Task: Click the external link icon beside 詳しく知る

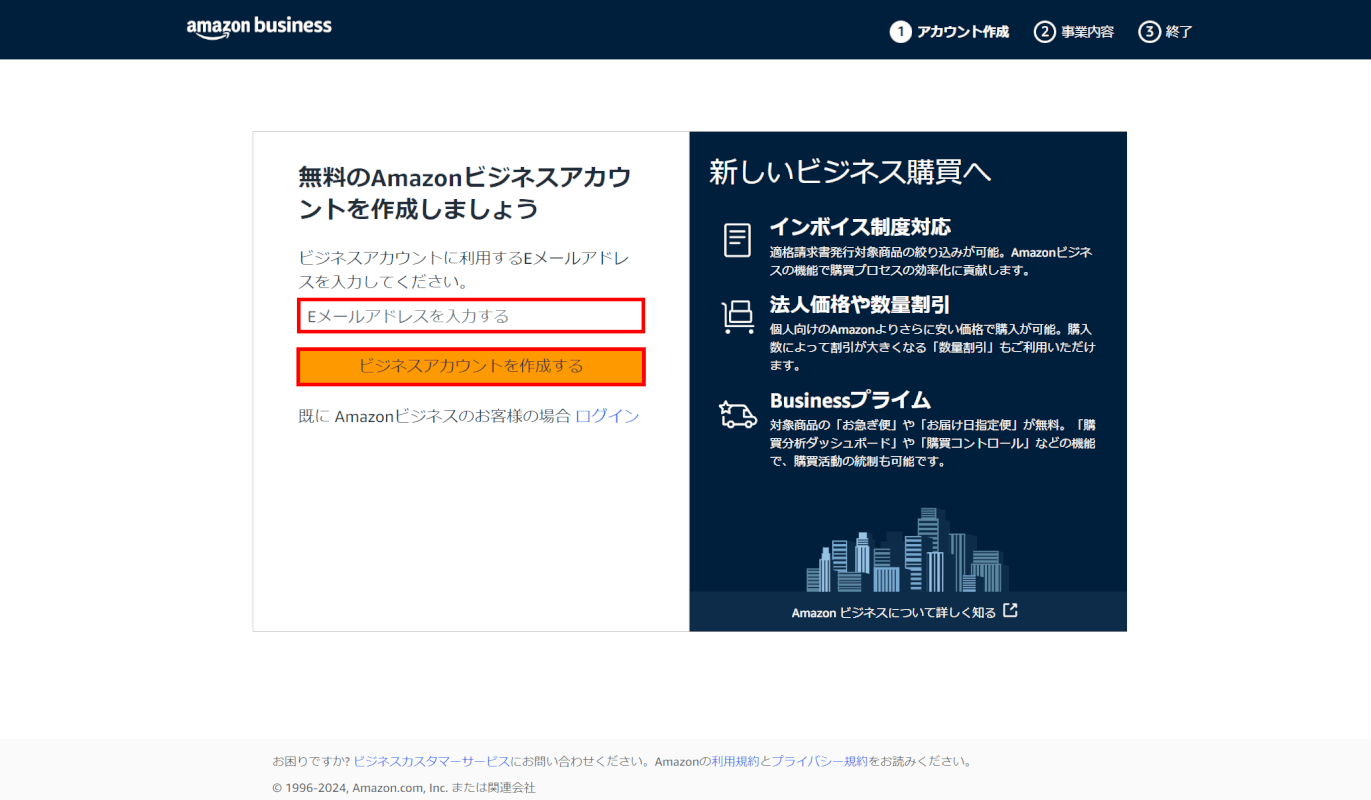Action: coord(1010,611)
